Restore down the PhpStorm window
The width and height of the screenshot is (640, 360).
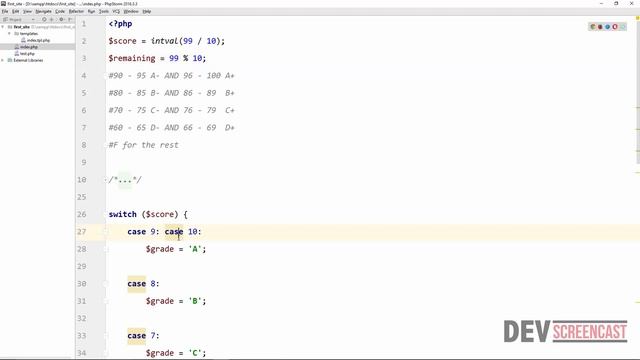coord(616,3)
